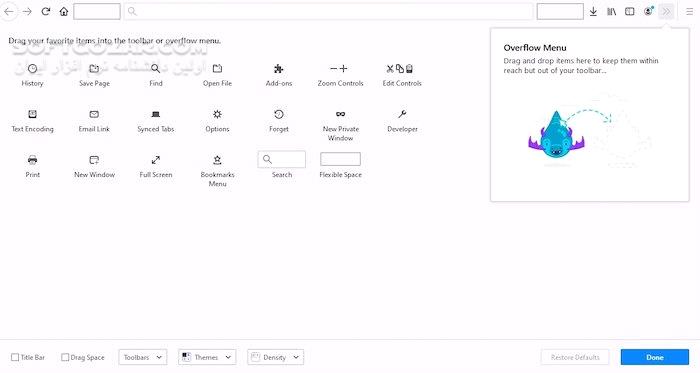Image resolution: width=700 pixels, height=373 pixels.
Task: Open the hamburger application menu
Action: (690, 12)
